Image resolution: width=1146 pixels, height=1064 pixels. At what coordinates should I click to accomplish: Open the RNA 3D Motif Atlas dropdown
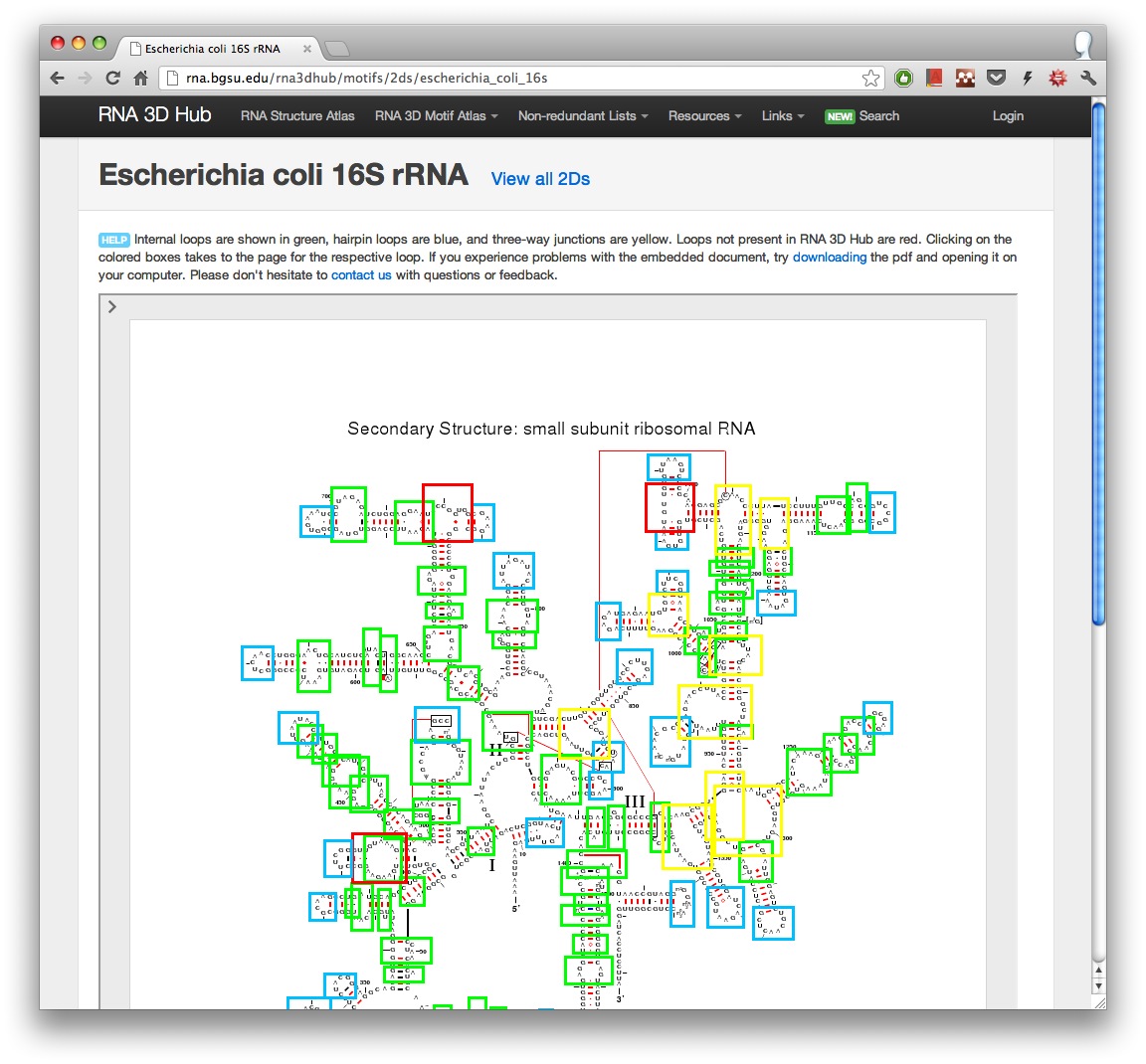[x=436, y=116]
